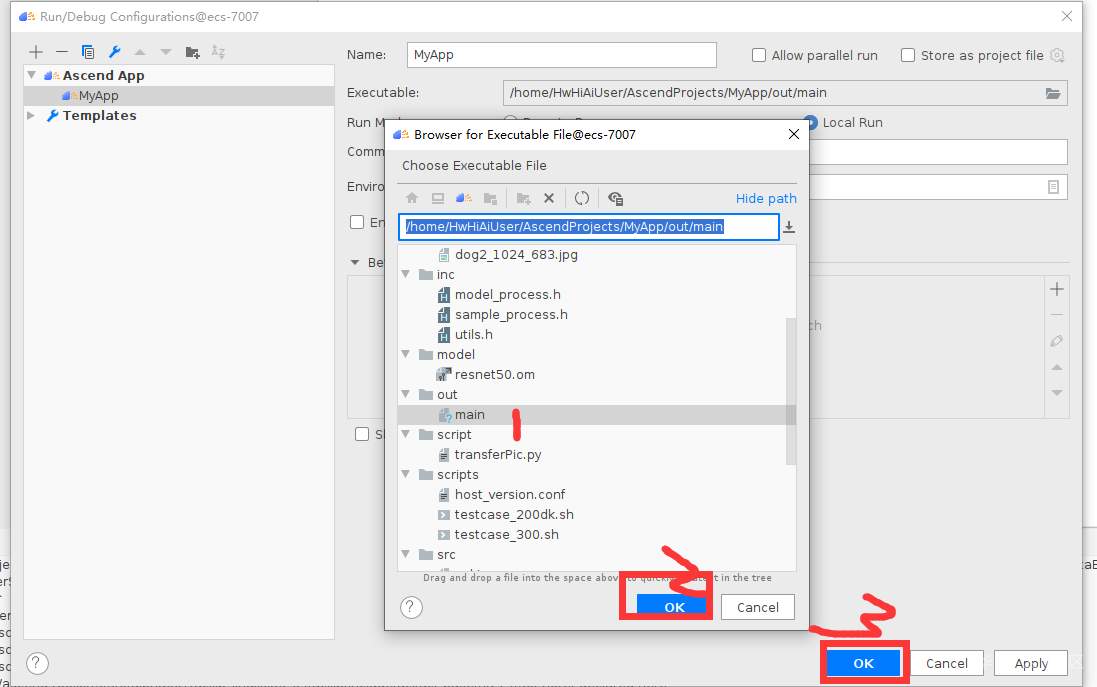Collapse Before launch section
Screen dimensions: 1097x687
[355, 262]
